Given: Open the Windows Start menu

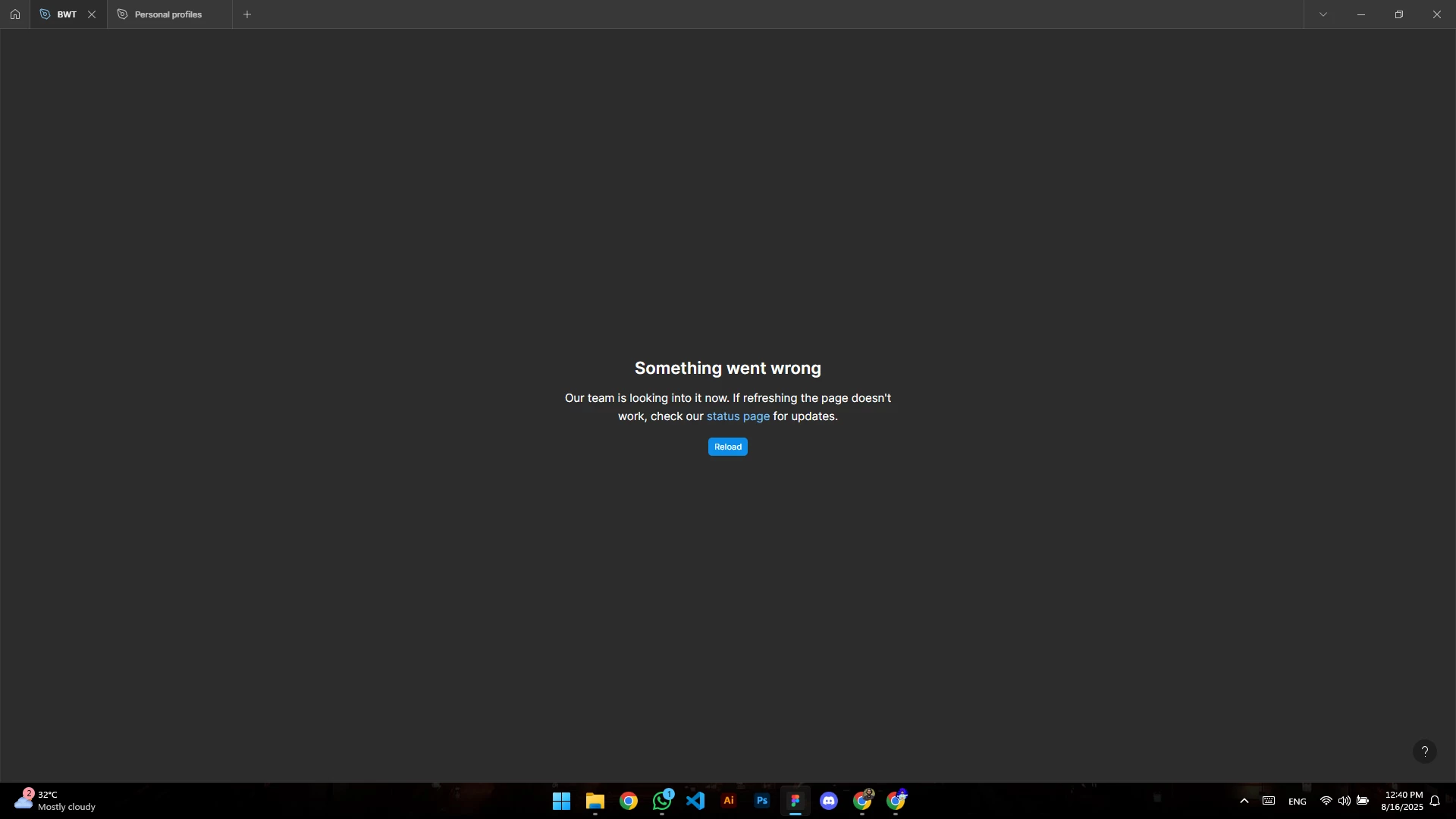Looking at the screenshot, I should 561,801.
